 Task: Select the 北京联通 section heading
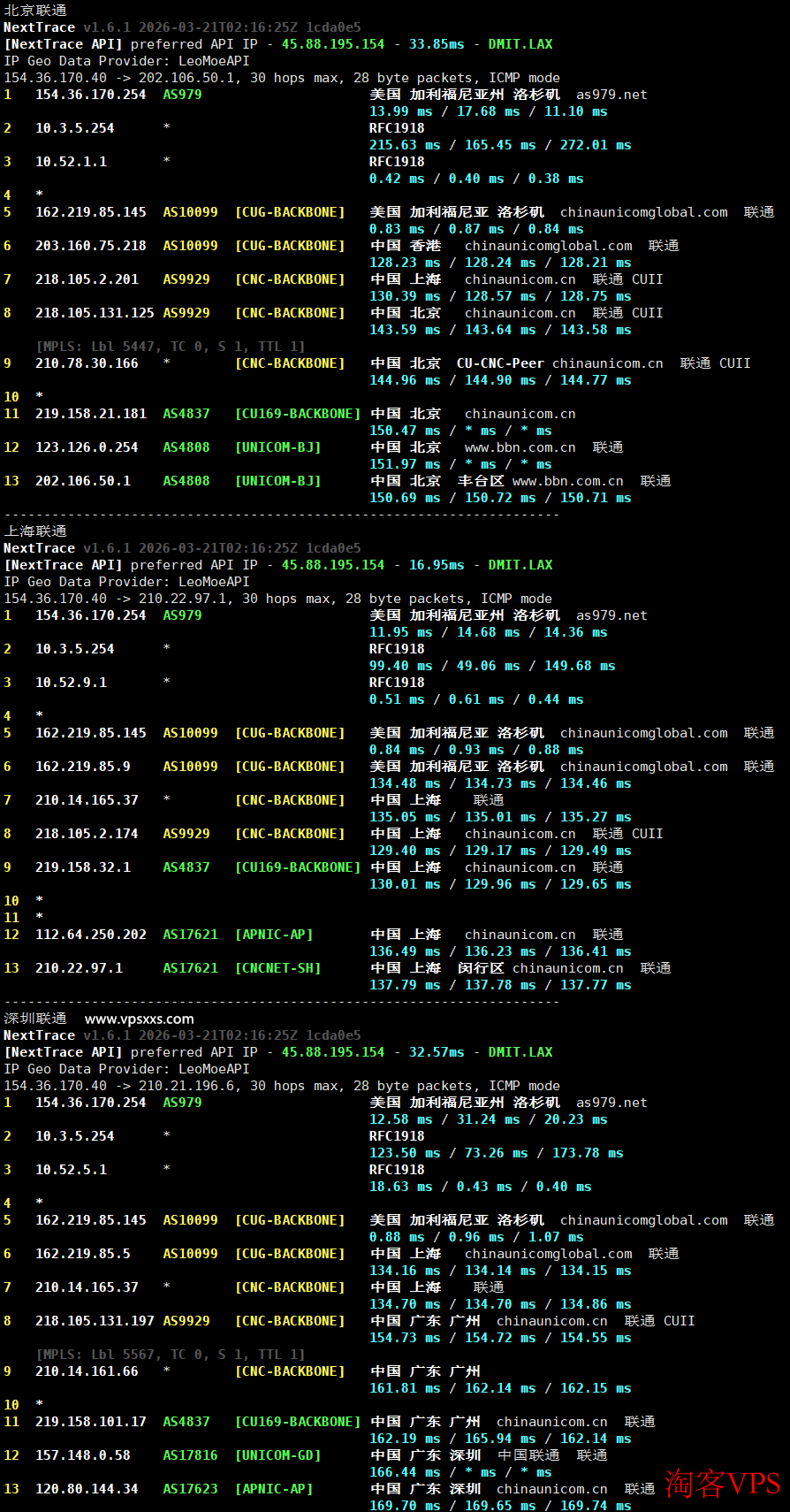pos(35,11)
